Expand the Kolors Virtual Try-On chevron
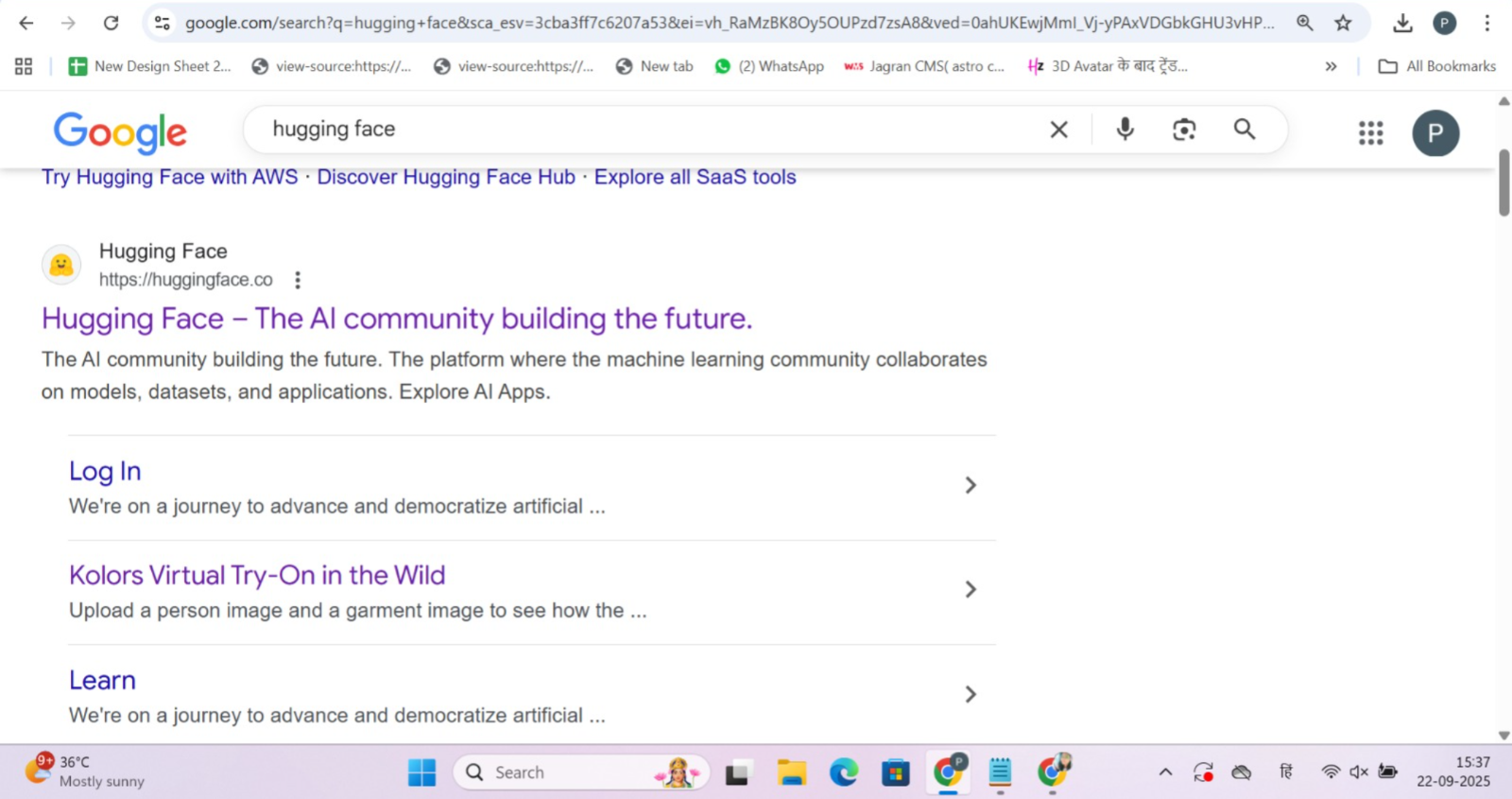1512x799 pixels. click(x=971, y=589)
